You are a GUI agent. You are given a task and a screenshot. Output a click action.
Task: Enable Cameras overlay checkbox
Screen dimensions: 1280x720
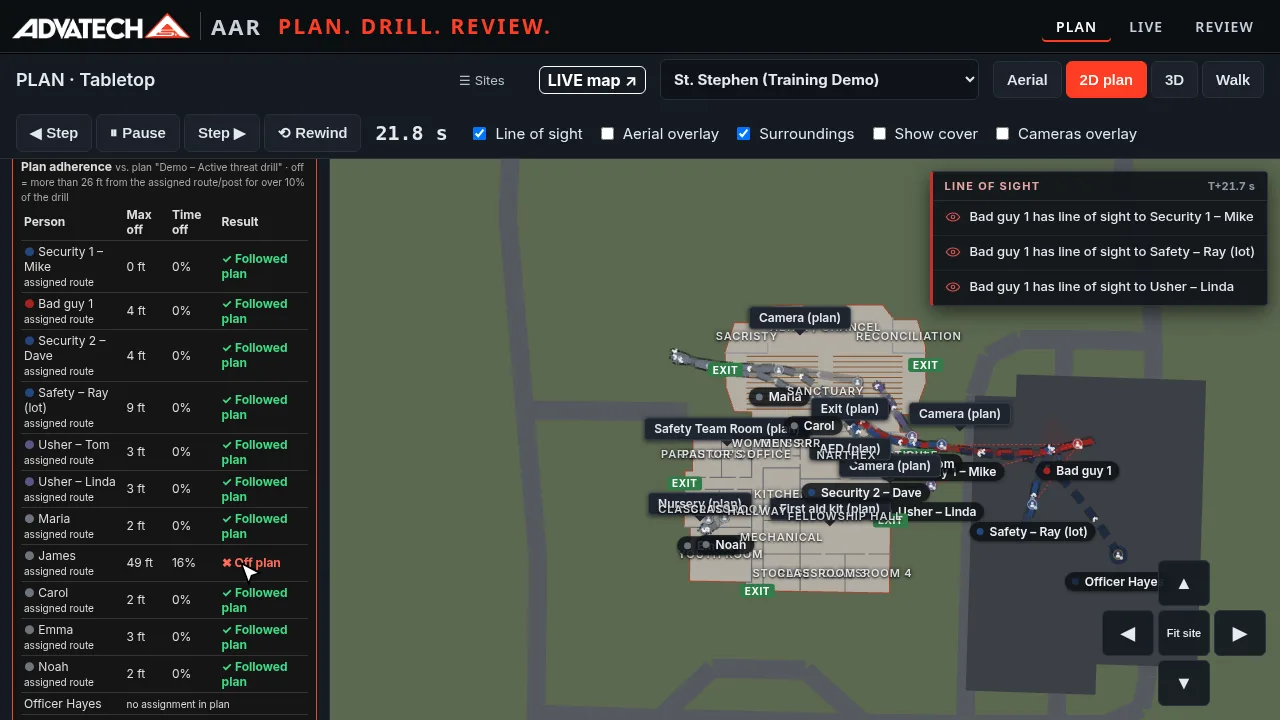pos(1002,133)
